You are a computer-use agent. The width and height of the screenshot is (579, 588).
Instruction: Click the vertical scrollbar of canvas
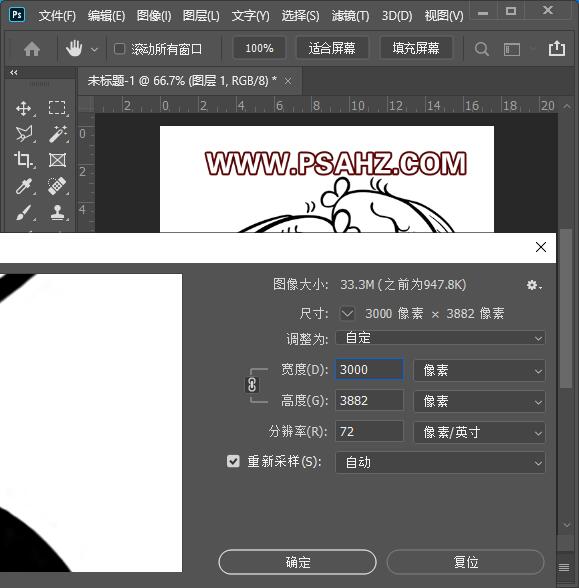(x=566, y=308)
